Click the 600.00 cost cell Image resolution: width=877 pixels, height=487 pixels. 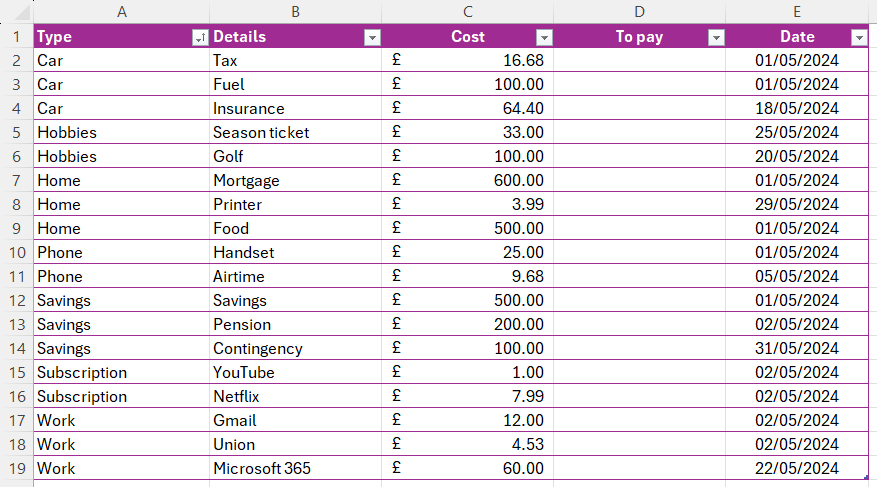[468, 180]
